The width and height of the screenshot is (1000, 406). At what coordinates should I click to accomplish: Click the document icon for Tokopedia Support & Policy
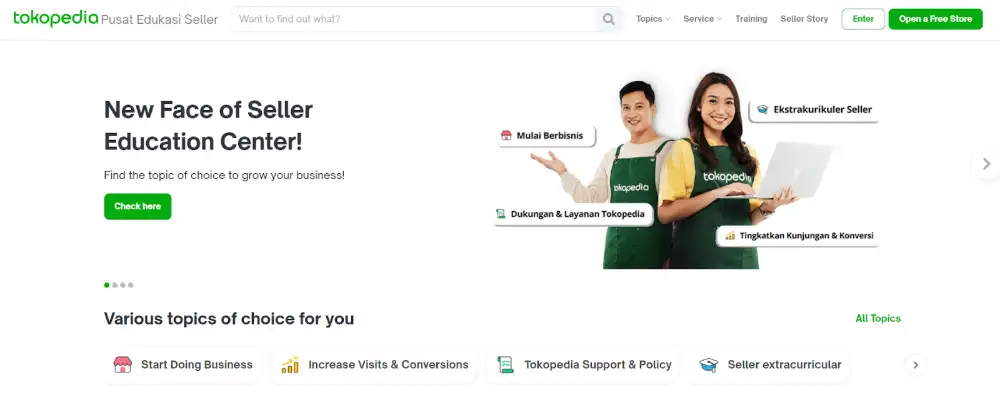(505, 365)
